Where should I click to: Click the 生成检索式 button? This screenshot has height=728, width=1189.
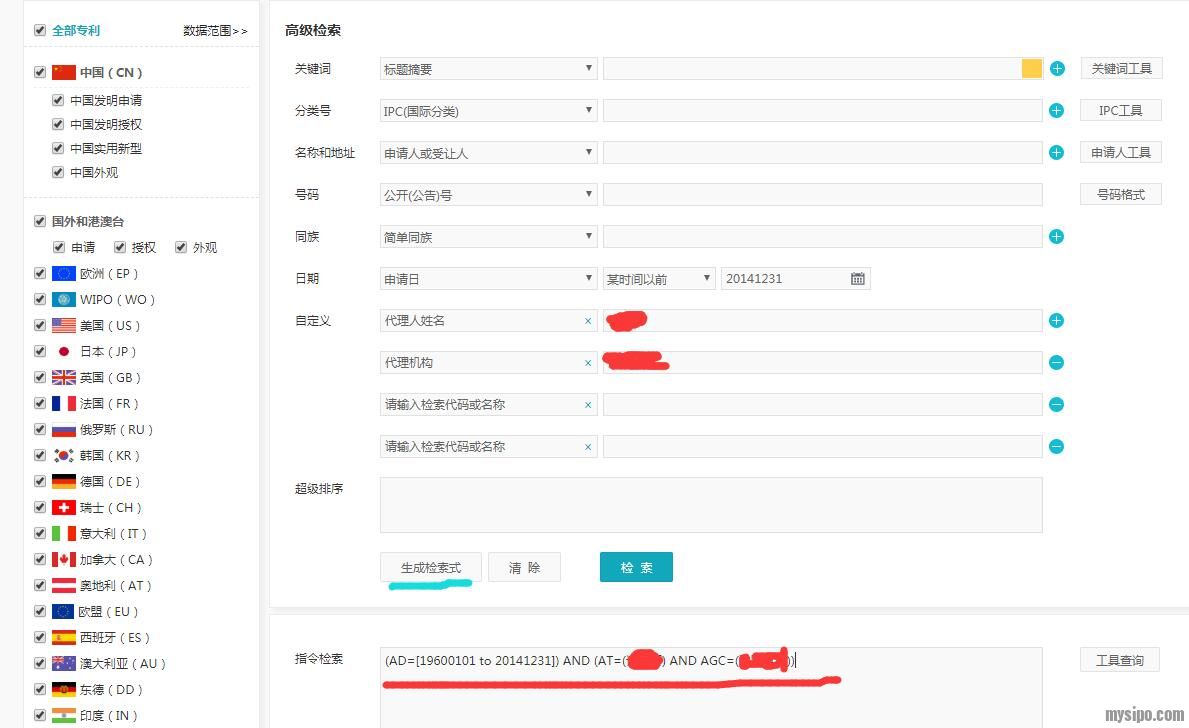[x=431, y=567]
